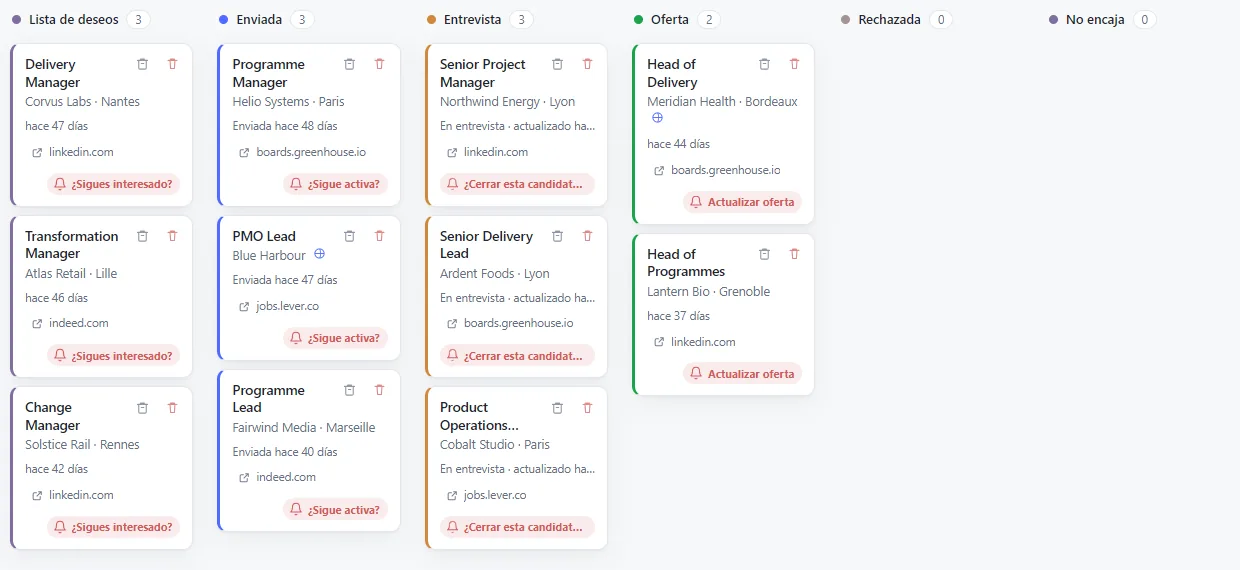Delete the Programme Lead card via red trash
The height and width of the screenshot is (570, 1240).
(379, 390)
